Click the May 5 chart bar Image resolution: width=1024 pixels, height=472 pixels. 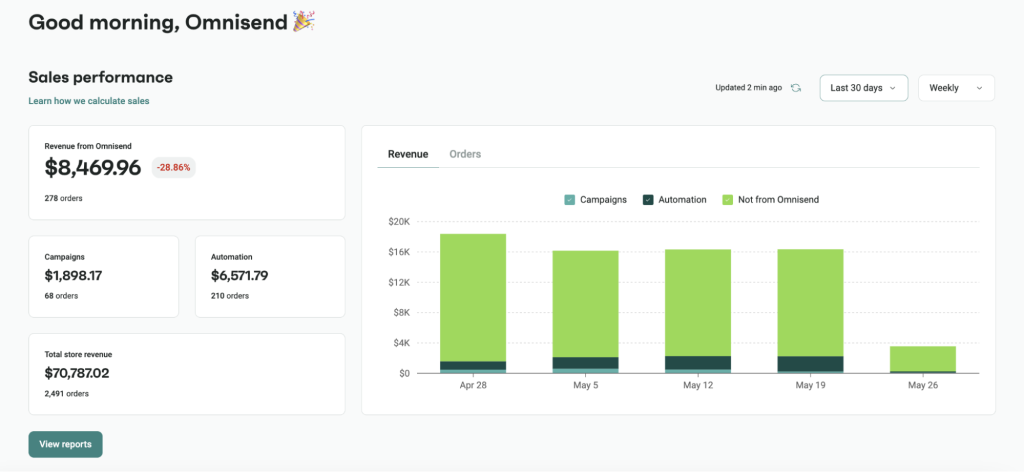[586, 302]
